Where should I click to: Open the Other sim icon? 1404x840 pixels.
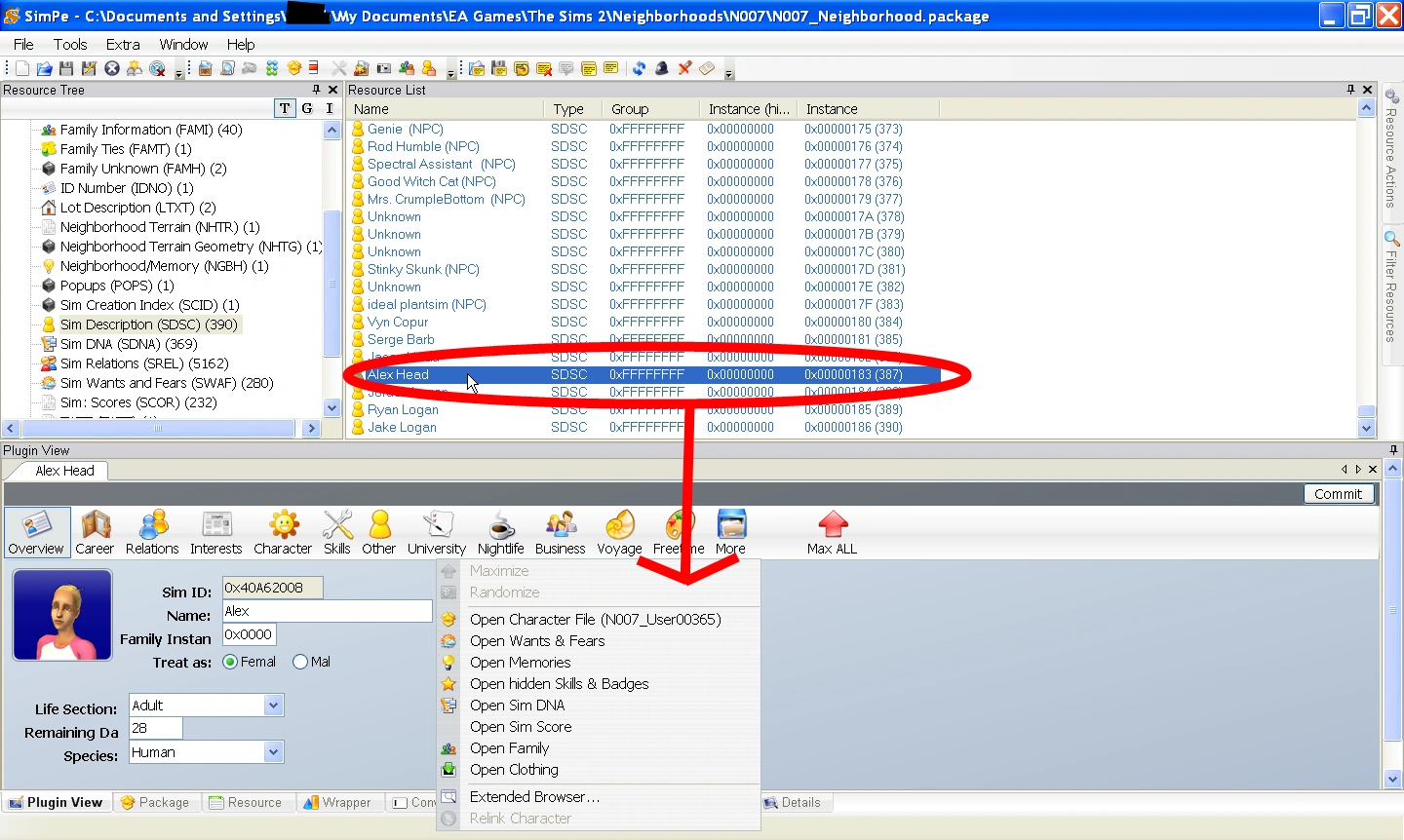[379, 532]
